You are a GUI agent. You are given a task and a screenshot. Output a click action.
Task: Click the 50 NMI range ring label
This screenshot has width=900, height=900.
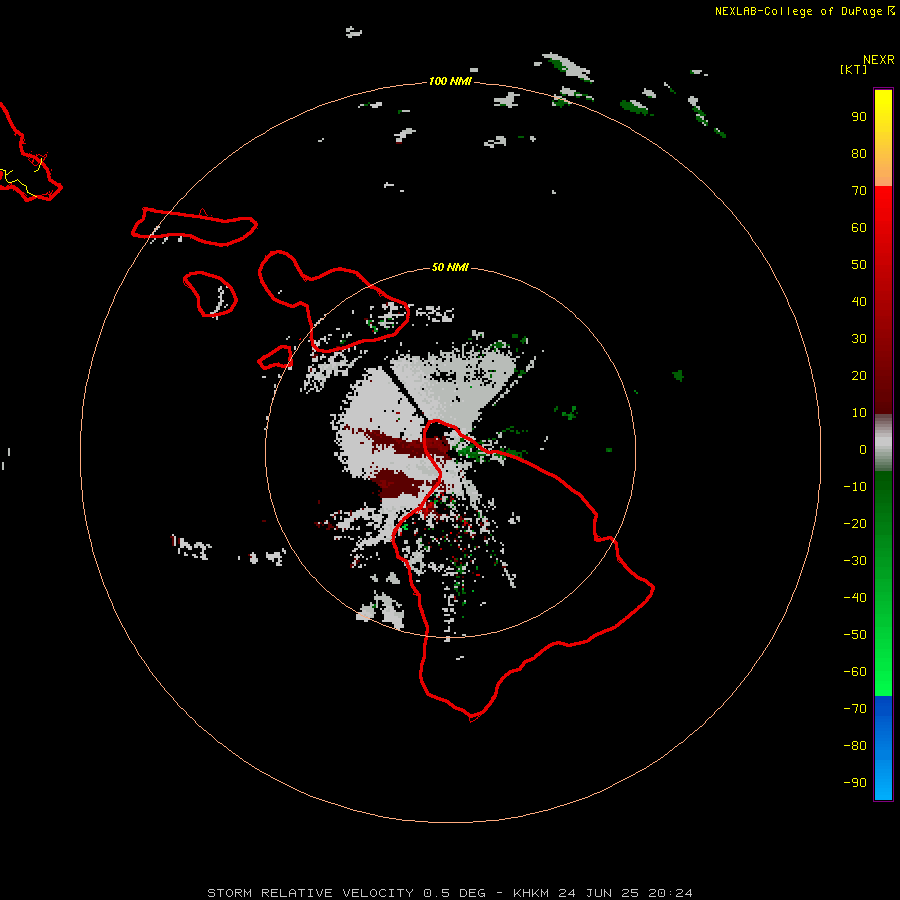pos(450,267)
